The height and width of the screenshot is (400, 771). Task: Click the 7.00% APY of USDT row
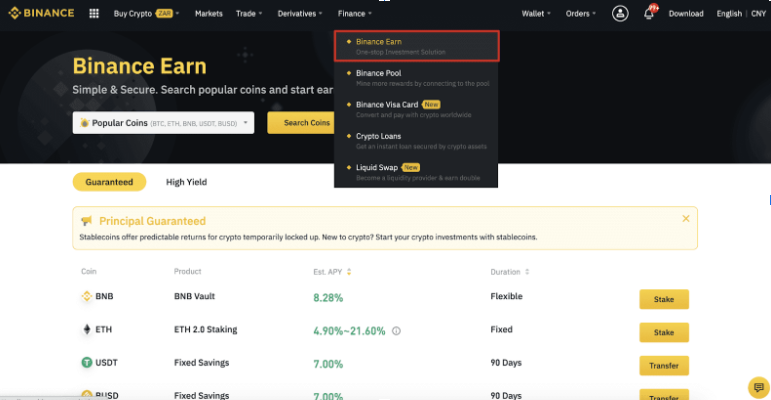pyautogui.click(x=328, y=364)
